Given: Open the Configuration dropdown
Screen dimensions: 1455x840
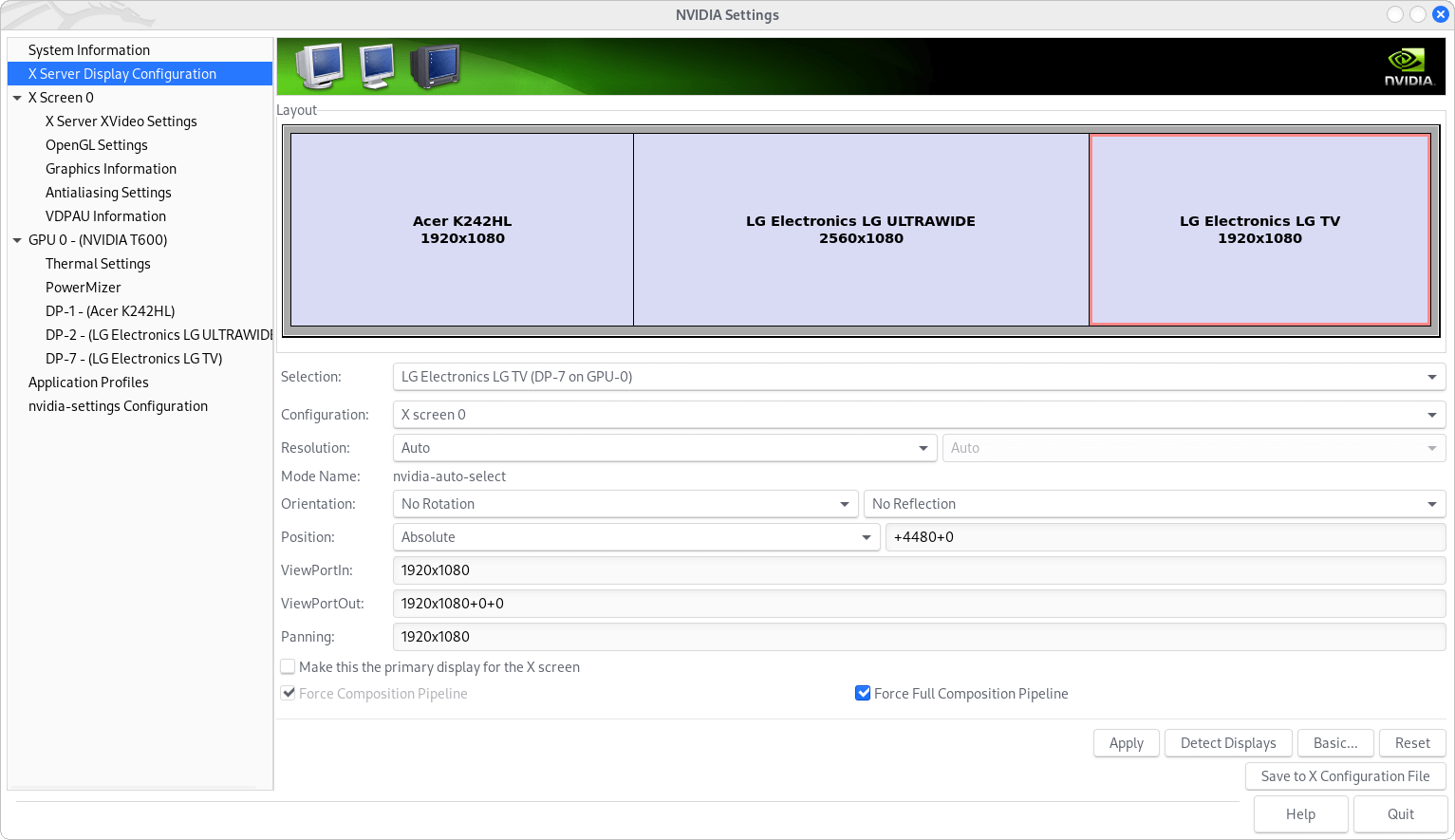Looking at the screenshot, I should point(919,415).
